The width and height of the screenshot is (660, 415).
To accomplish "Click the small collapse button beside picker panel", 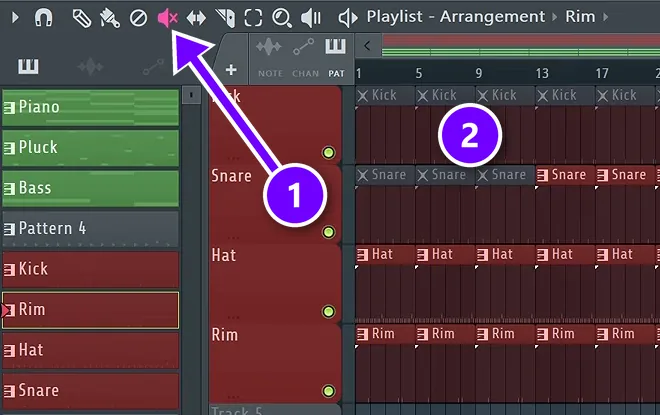I will [191, 96].
